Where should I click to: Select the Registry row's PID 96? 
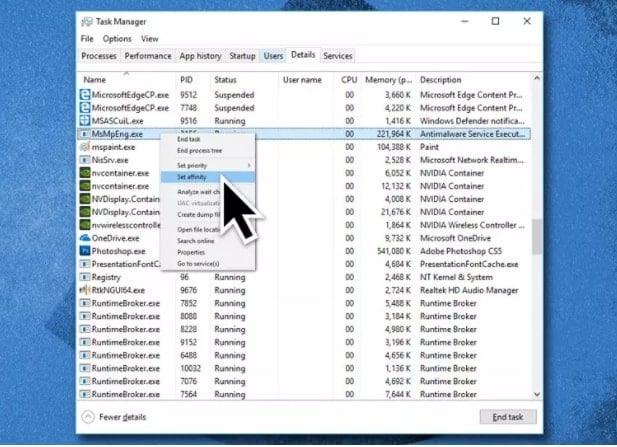(x=185, y=277)
